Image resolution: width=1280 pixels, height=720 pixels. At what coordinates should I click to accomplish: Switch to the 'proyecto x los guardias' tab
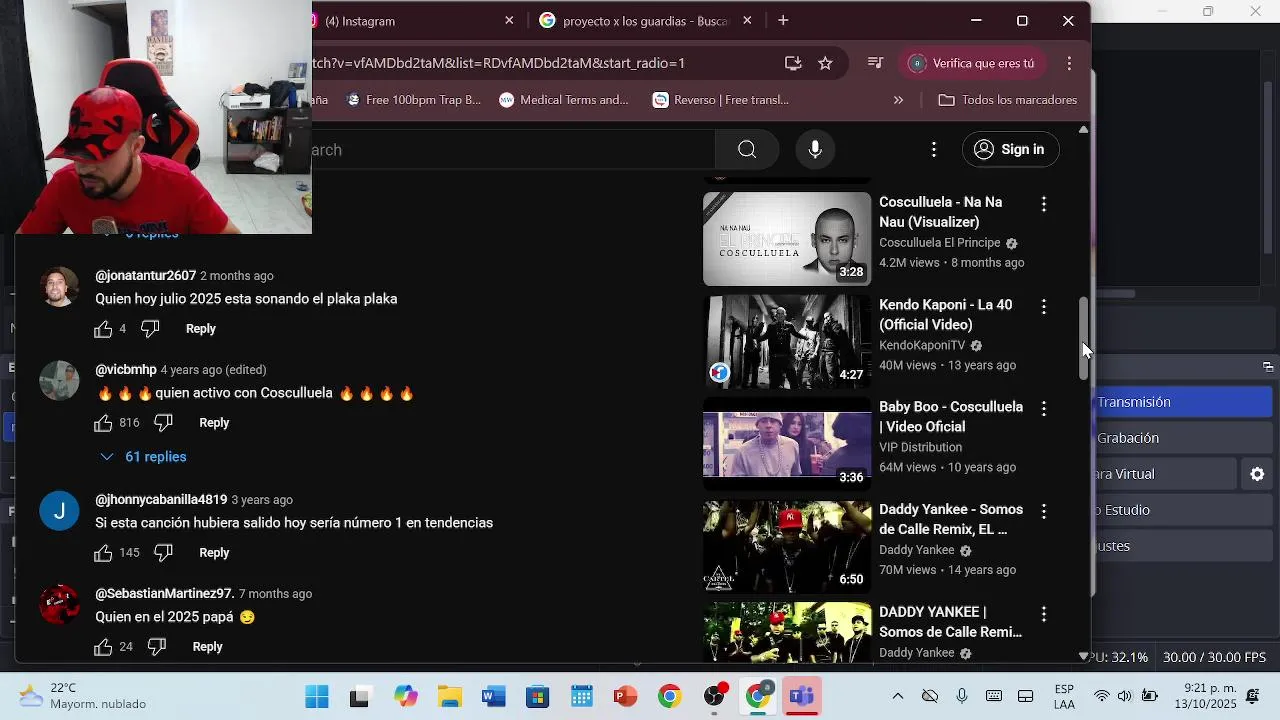[x=645, y=21]
